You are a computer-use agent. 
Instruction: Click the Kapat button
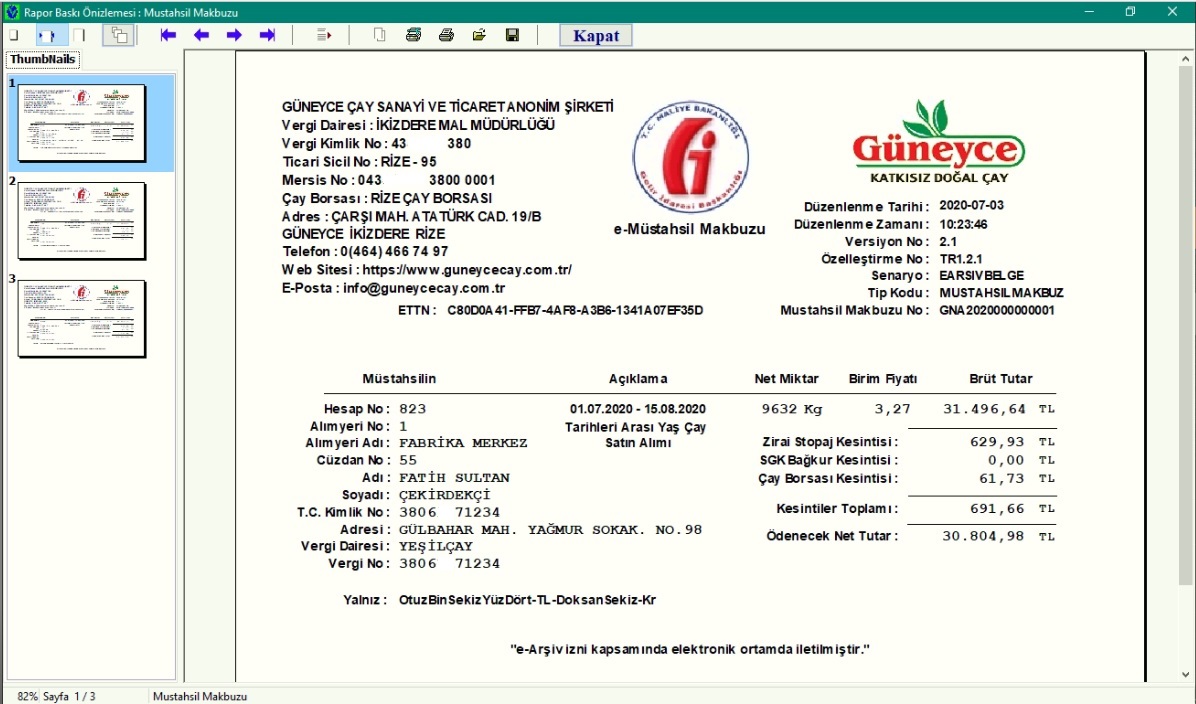(x=596, y=36)
